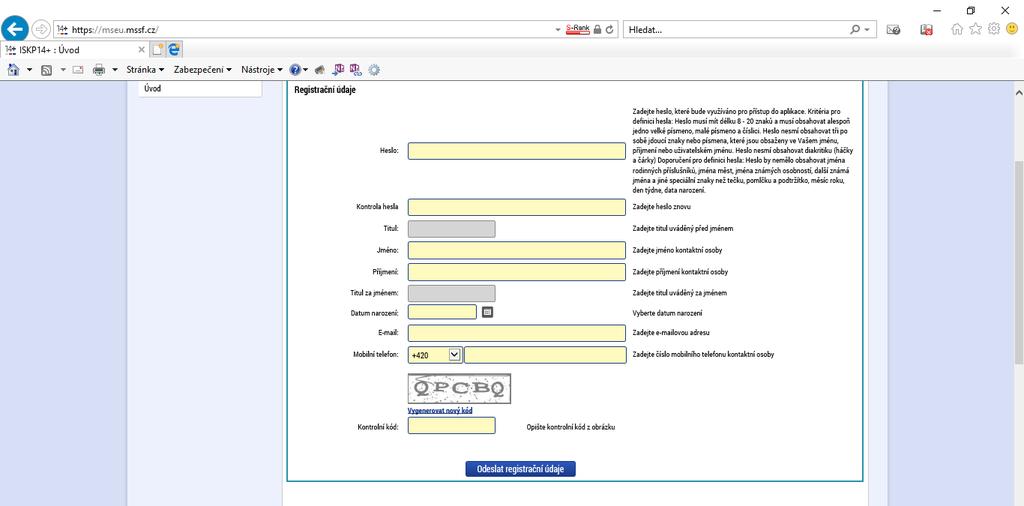Click the E-mail input field

pyautogui.click(x=517, y=333)
